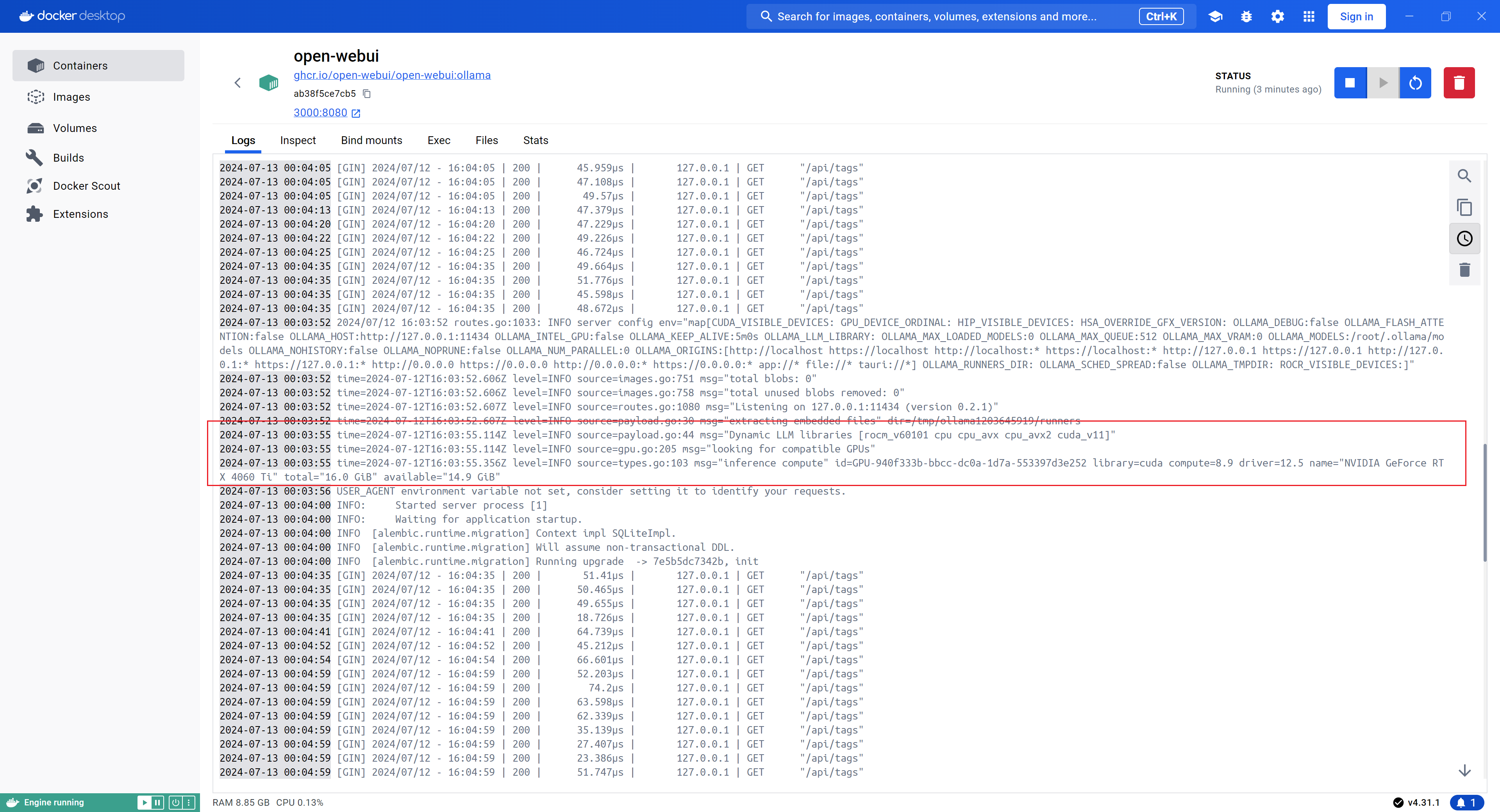Click the open-webui container title

click(336, 56)
